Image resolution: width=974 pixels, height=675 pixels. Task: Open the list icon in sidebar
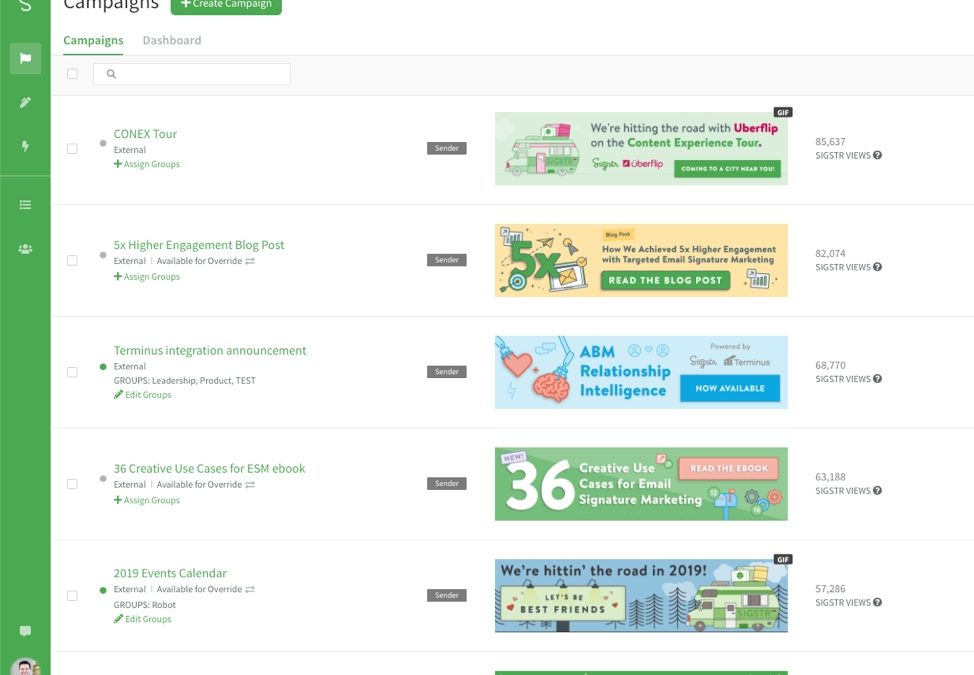coord(25,205)
